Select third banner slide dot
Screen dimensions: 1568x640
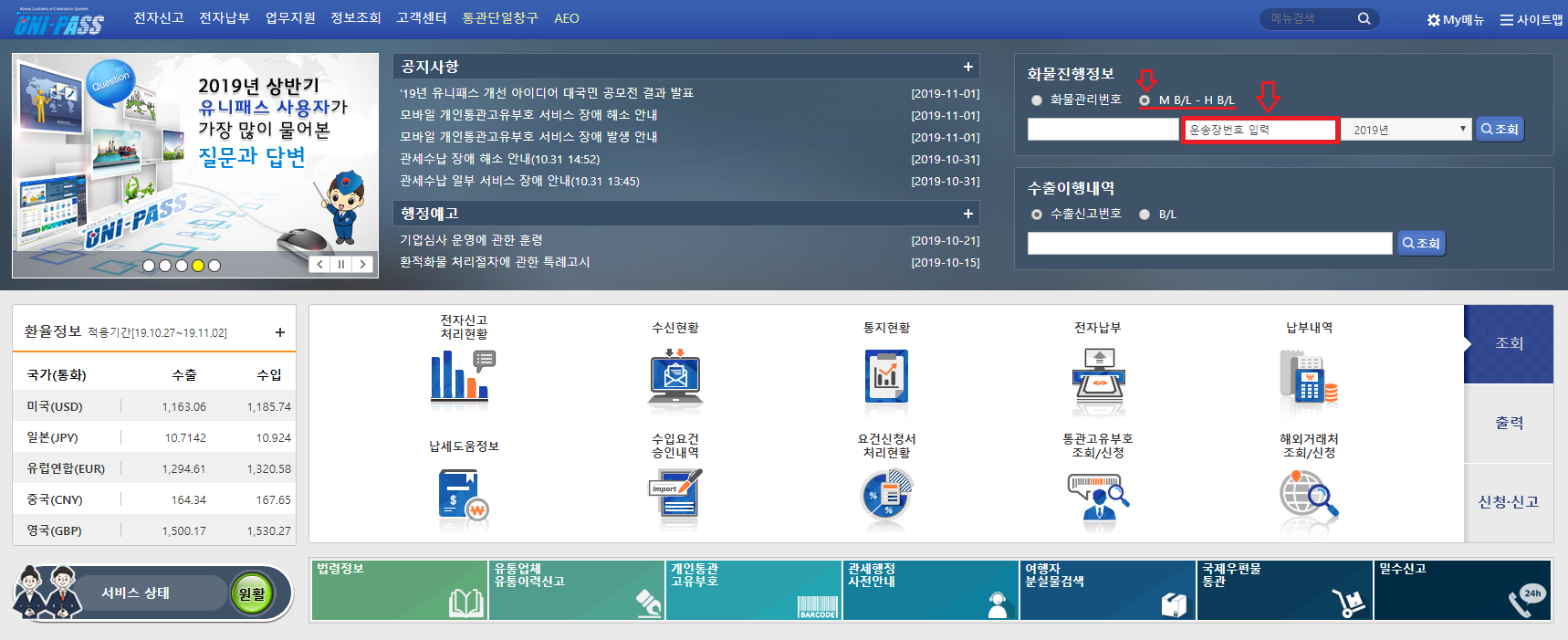point(182,266)
